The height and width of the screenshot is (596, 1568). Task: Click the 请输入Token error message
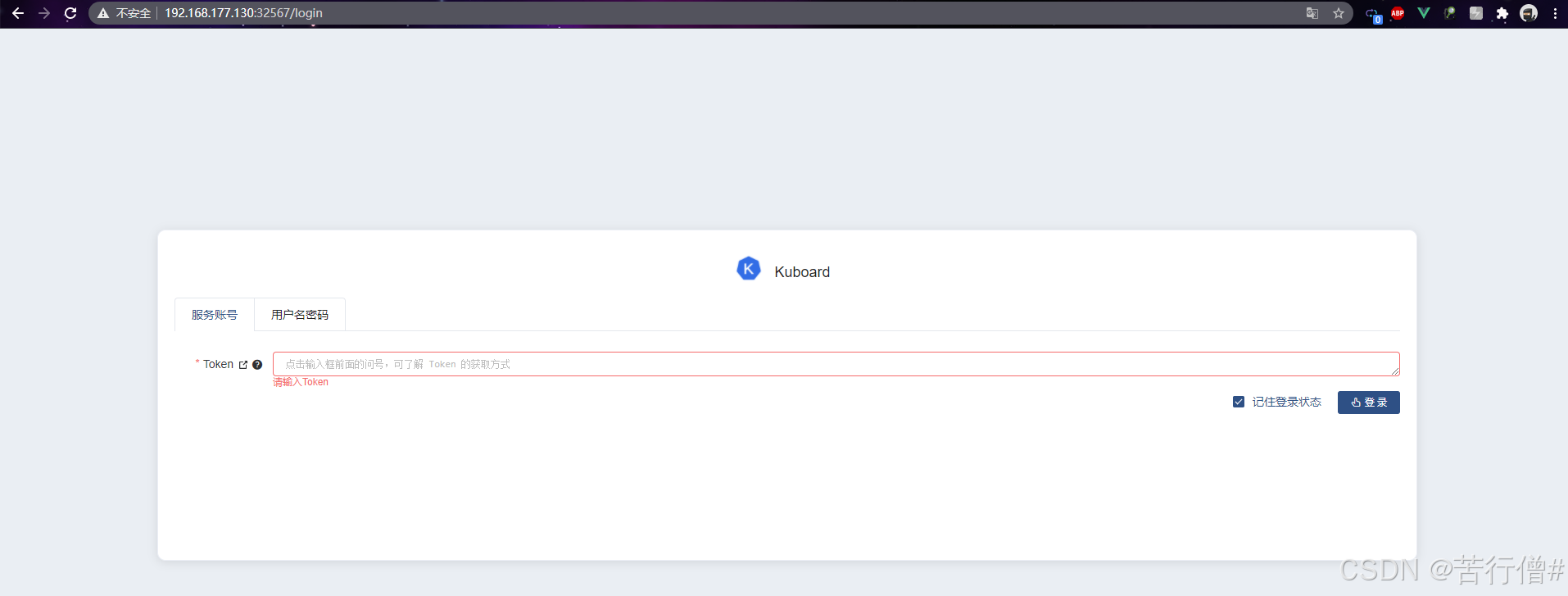(301, 382)
